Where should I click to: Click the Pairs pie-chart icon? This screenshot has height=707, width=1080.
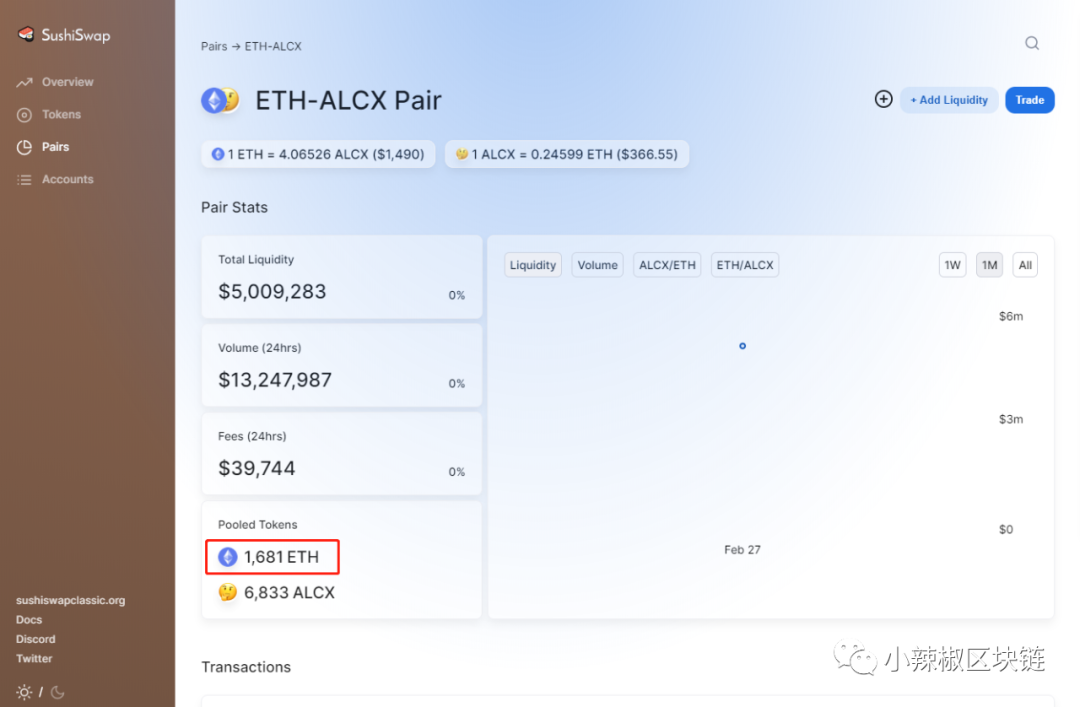coord(24,147)
